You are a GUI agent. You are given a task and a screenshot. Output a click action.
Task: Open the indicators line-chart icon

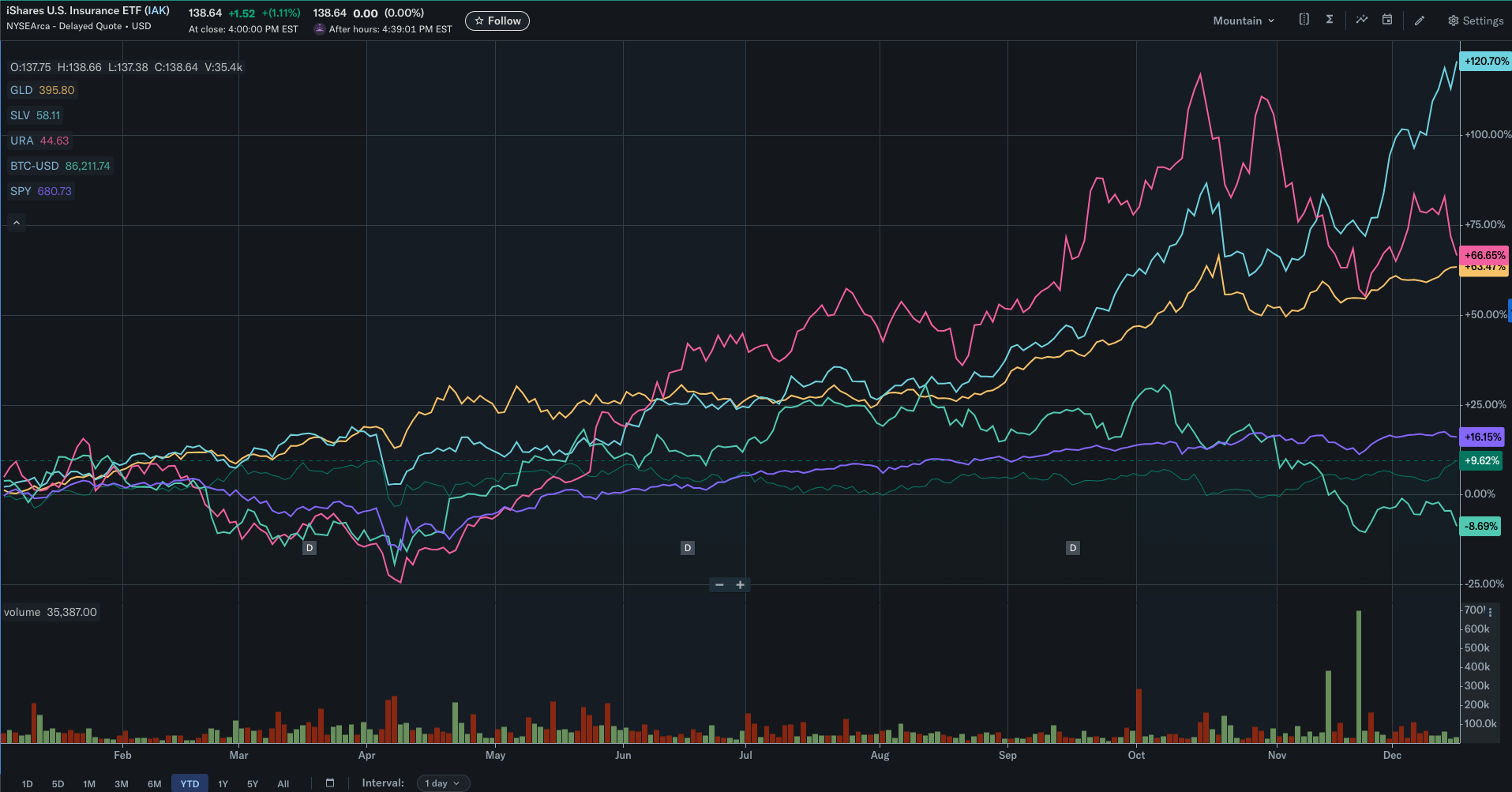coord(1362,20)
